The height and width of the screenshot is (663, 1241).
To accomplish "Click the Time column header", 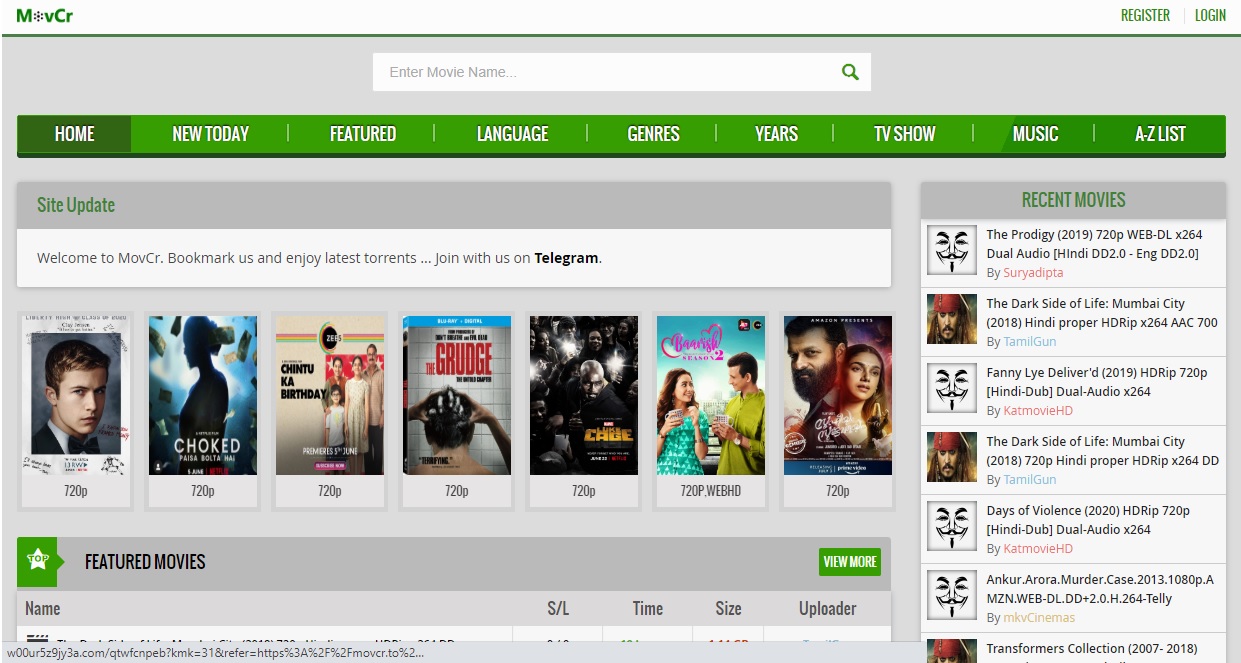I will (x=648, y=608).
